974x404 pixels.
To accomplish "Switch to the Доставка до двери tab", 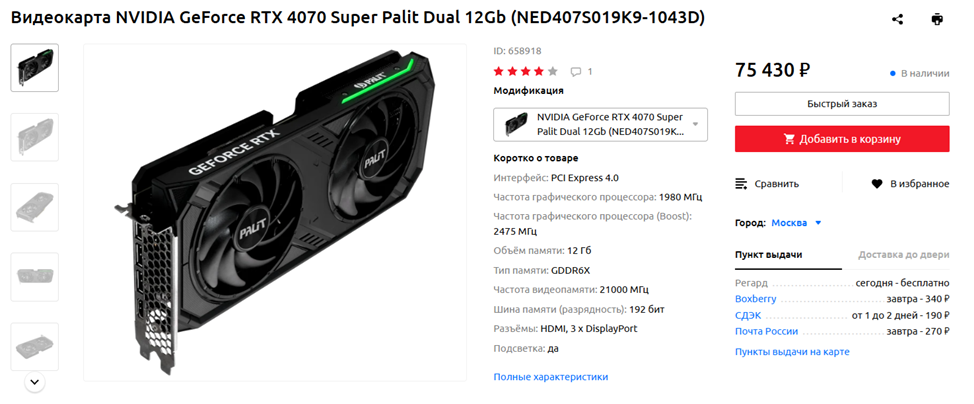I will [x=903, y=255].
